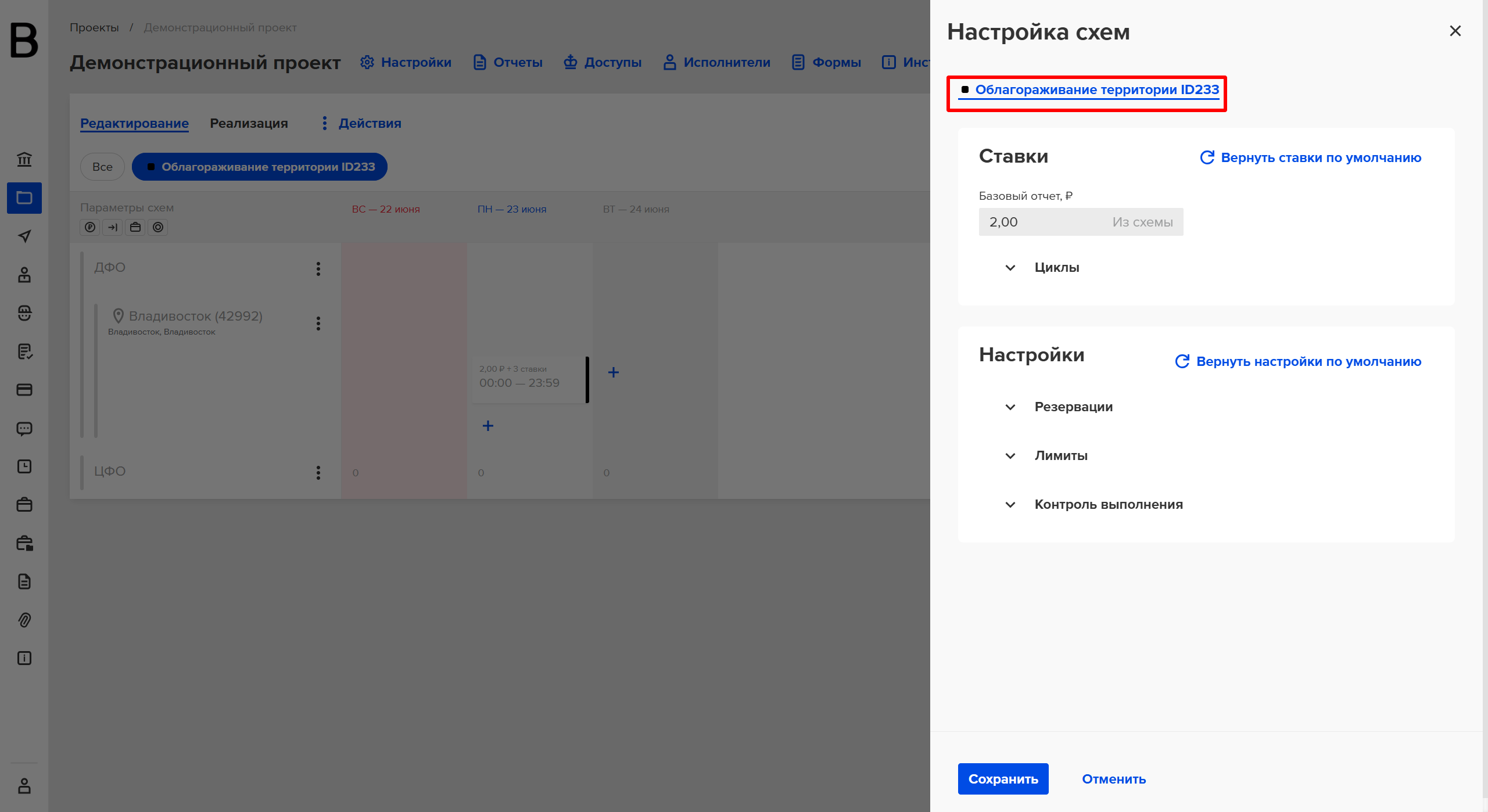
Task: Expand the Лимиты section
Action: click(1046, 456)
